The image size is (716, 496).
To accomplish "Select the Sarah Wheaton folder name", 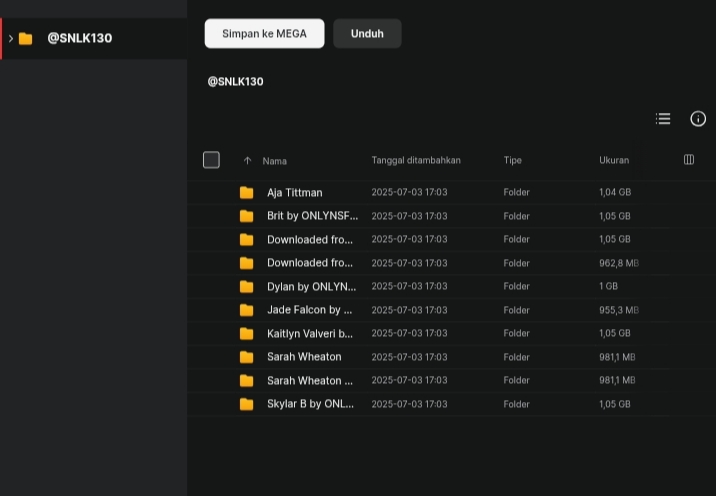I will point(304,357).
